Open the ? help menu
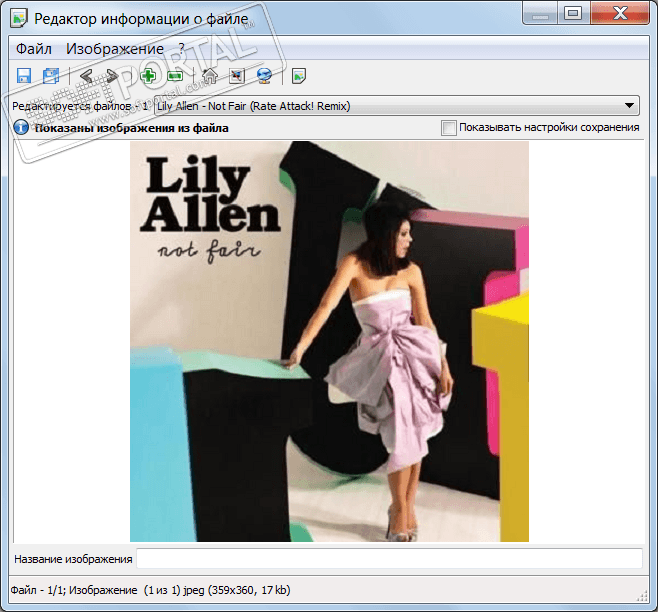658x612 pixels. click(181, 49)
